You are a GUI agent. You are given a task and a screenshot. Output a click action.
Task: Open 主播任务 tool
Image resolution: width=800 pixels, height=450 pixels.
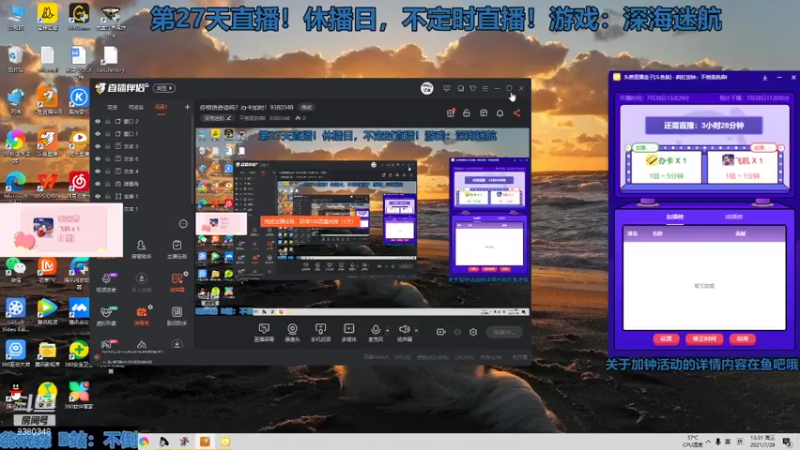coord(177,249)
